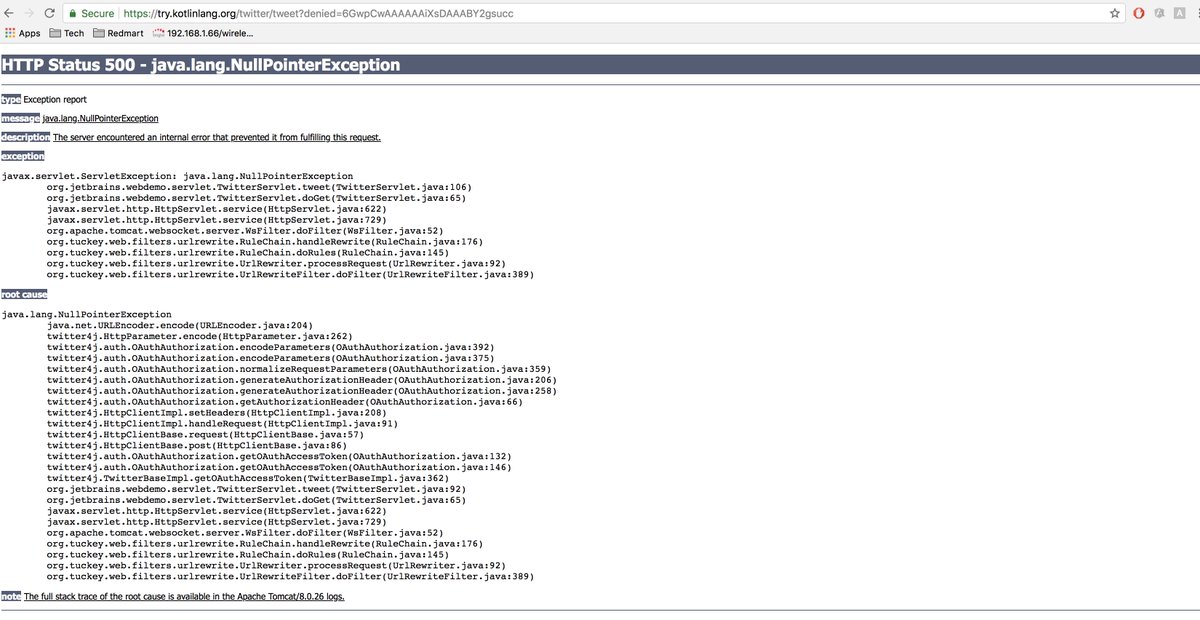Click the shield-shaped extension icon

[1160, 14]
